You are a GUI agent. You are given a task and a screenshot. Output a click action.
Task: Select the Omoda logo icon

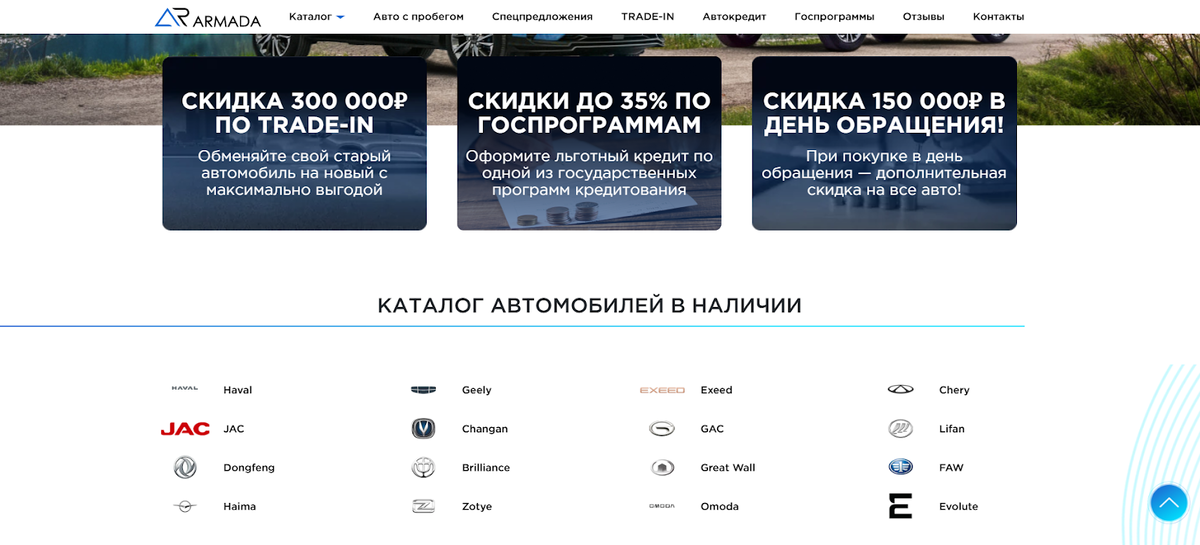click(x=662, y=507)
